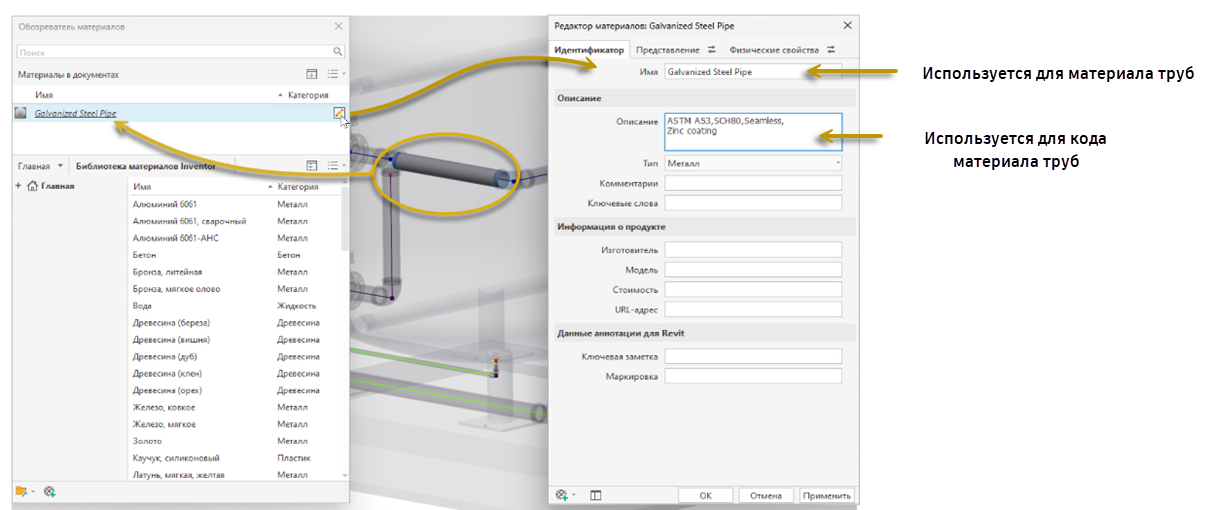The width and height of the screenshot is (1208, 510).
Task: Click the Изготовитель input field
Action: click(x=753, y=250)
